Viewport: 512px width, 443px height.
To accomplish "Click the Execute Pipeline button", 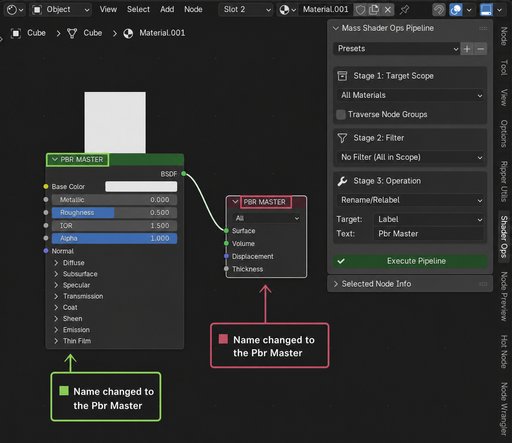I will (x=410, y=261).
